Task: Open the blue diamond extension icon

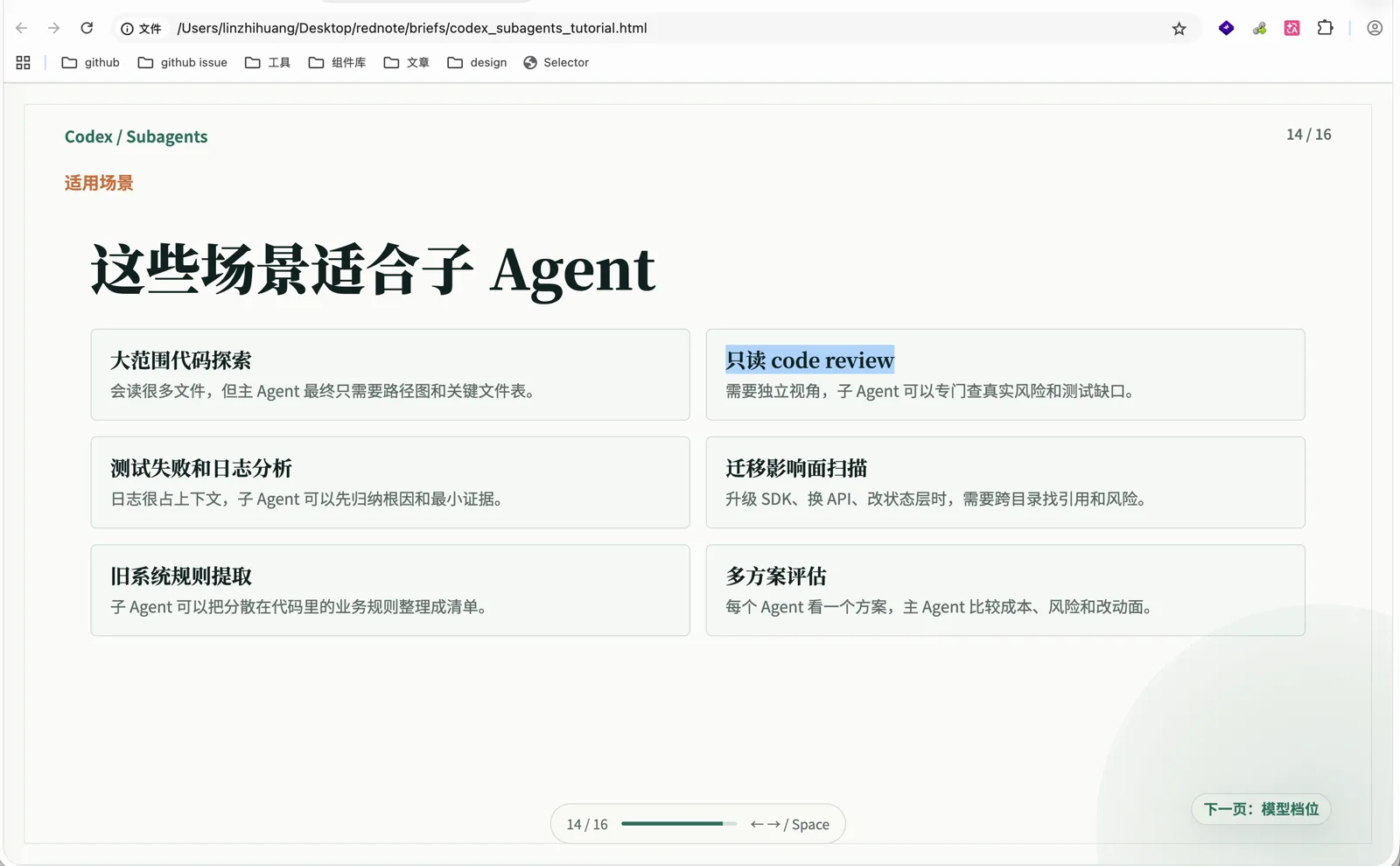Action: [x=1226, y=28]
